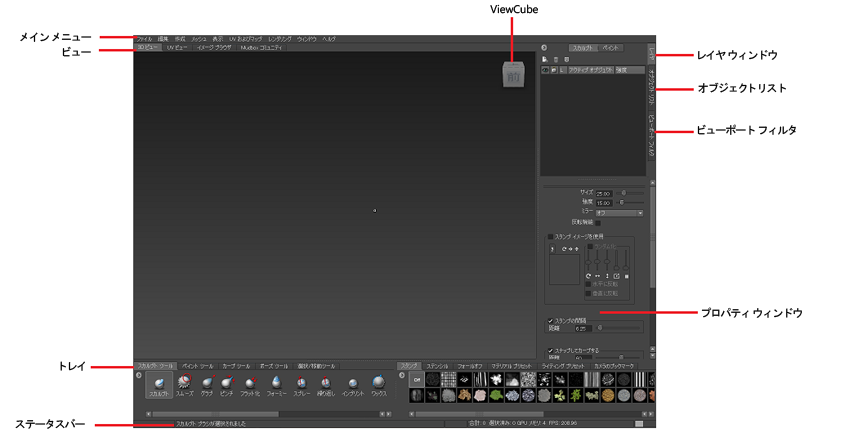The height and width of the screenshot is (433, 849).
Task: Click status bar icon at far right
Action: pyautogui.click(x=639, y=424)
